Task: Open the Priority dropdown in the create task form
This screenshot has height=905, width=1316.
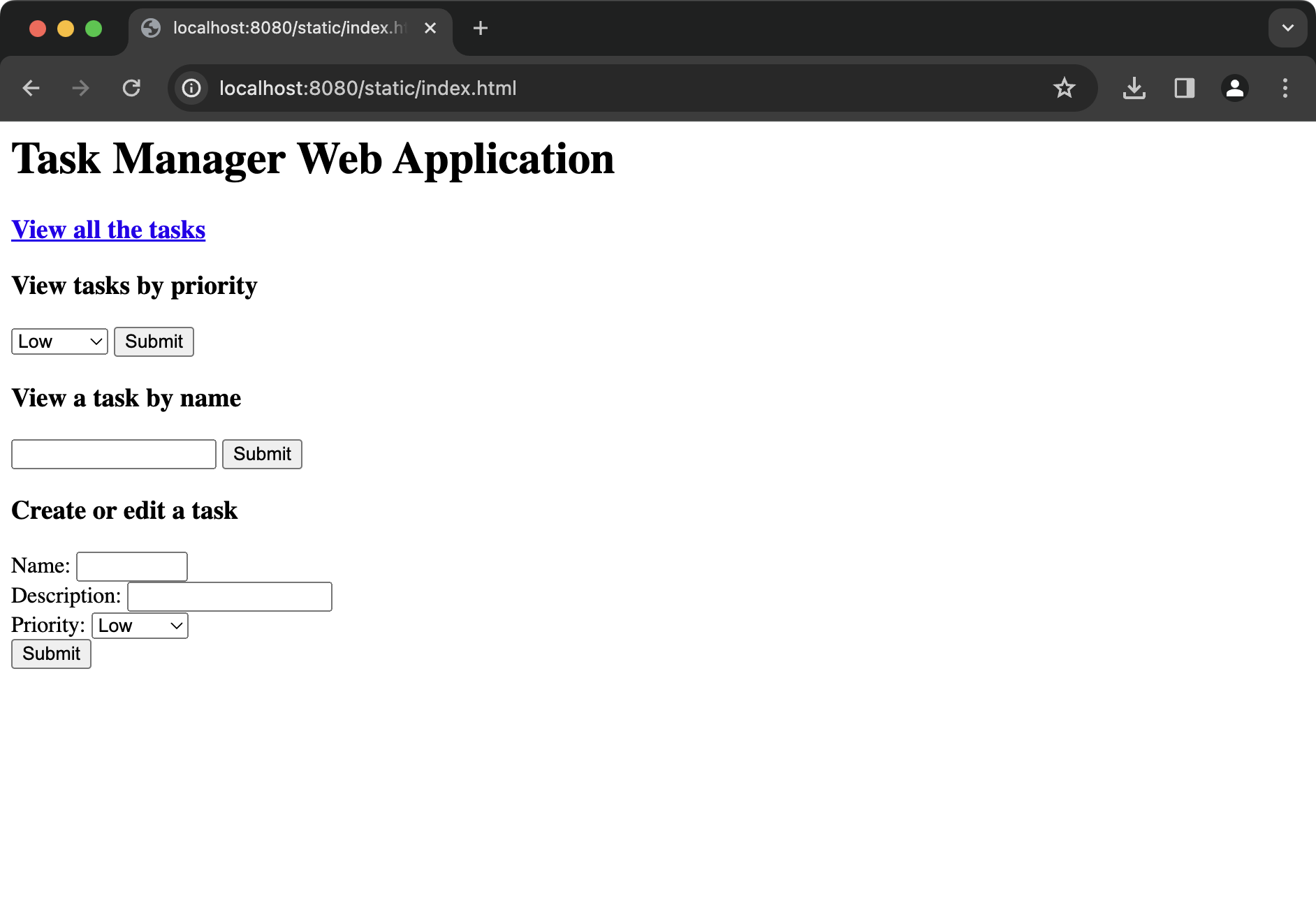Action: click(x=139, y=625)
